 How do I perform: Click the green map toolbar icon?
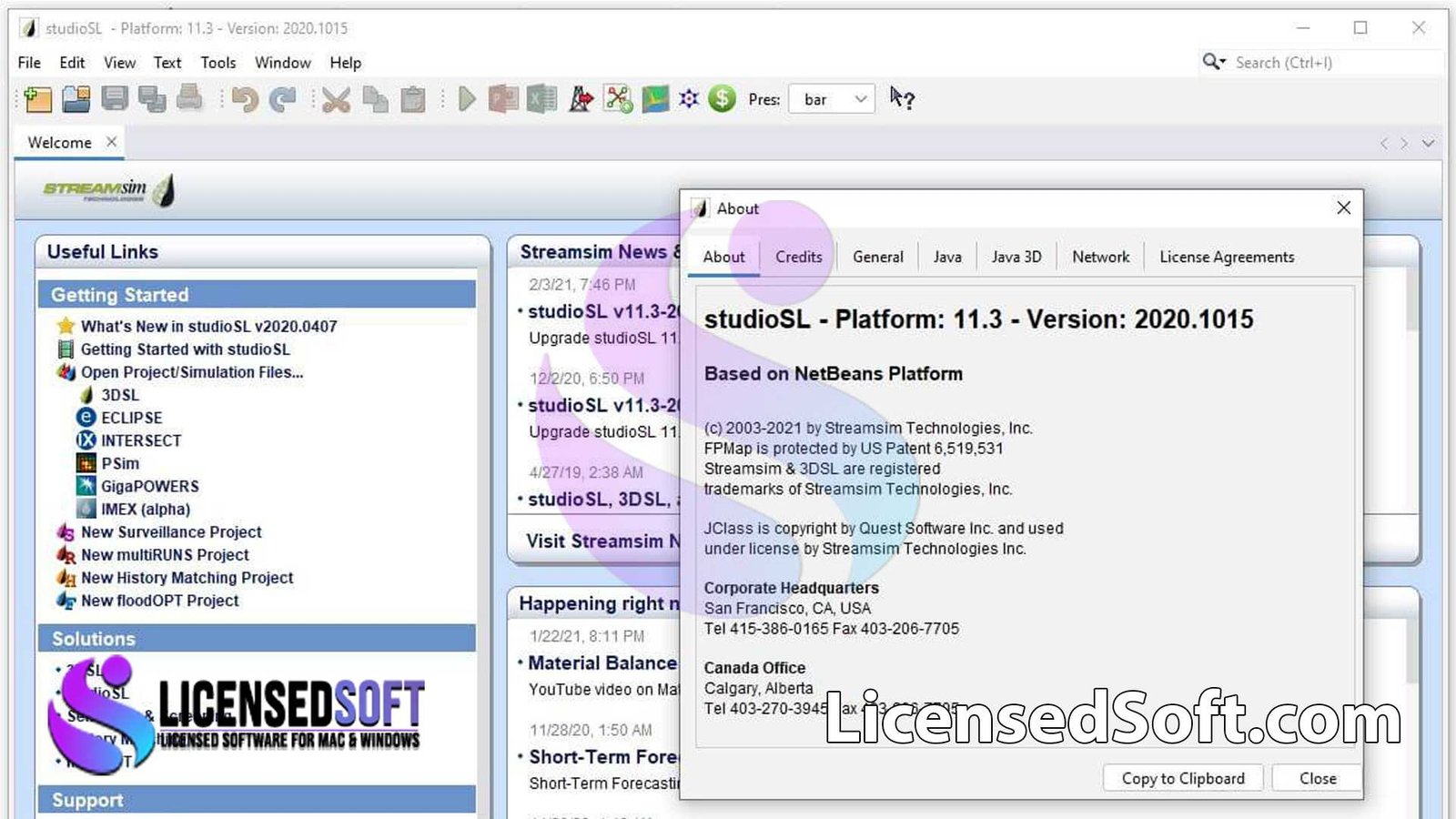coord(655,98)
